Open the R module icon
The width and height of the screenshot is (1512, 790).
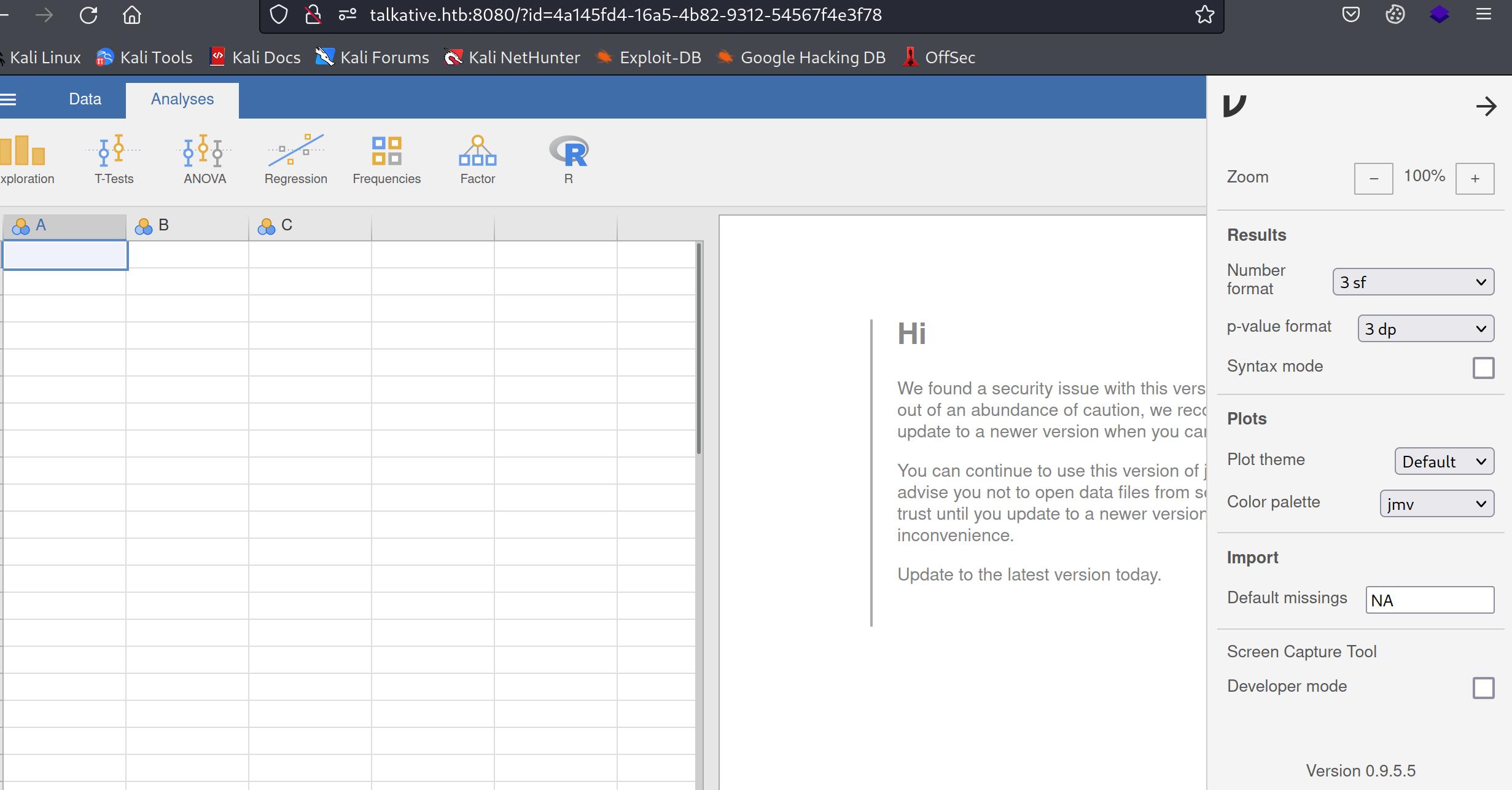click(x=568, y=159)
